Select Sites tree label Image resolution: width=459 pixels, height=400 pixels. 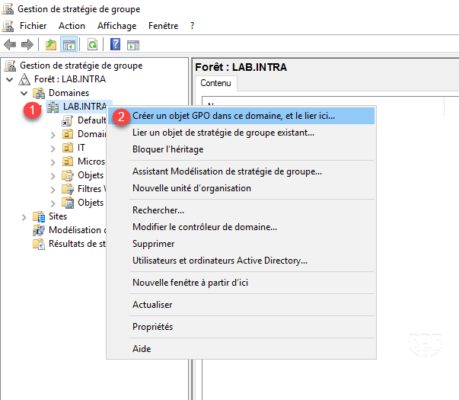58,217
